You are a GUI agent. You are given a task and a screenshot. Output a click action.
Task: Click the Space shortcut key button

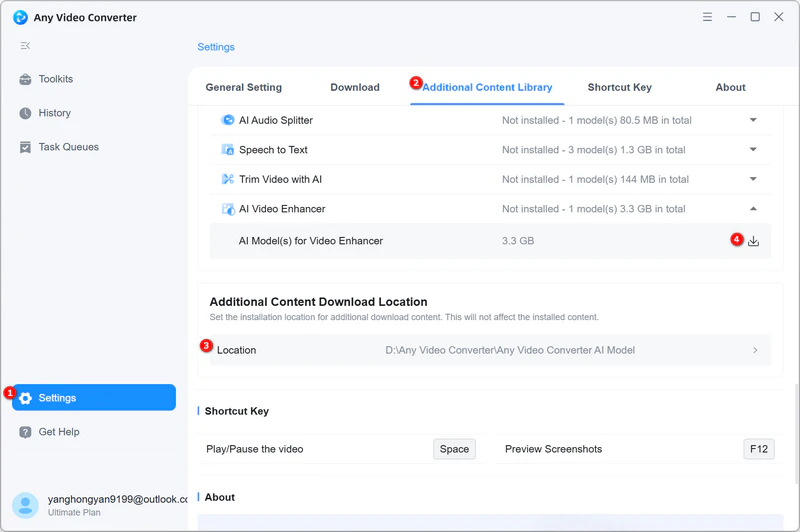(454, 449)
